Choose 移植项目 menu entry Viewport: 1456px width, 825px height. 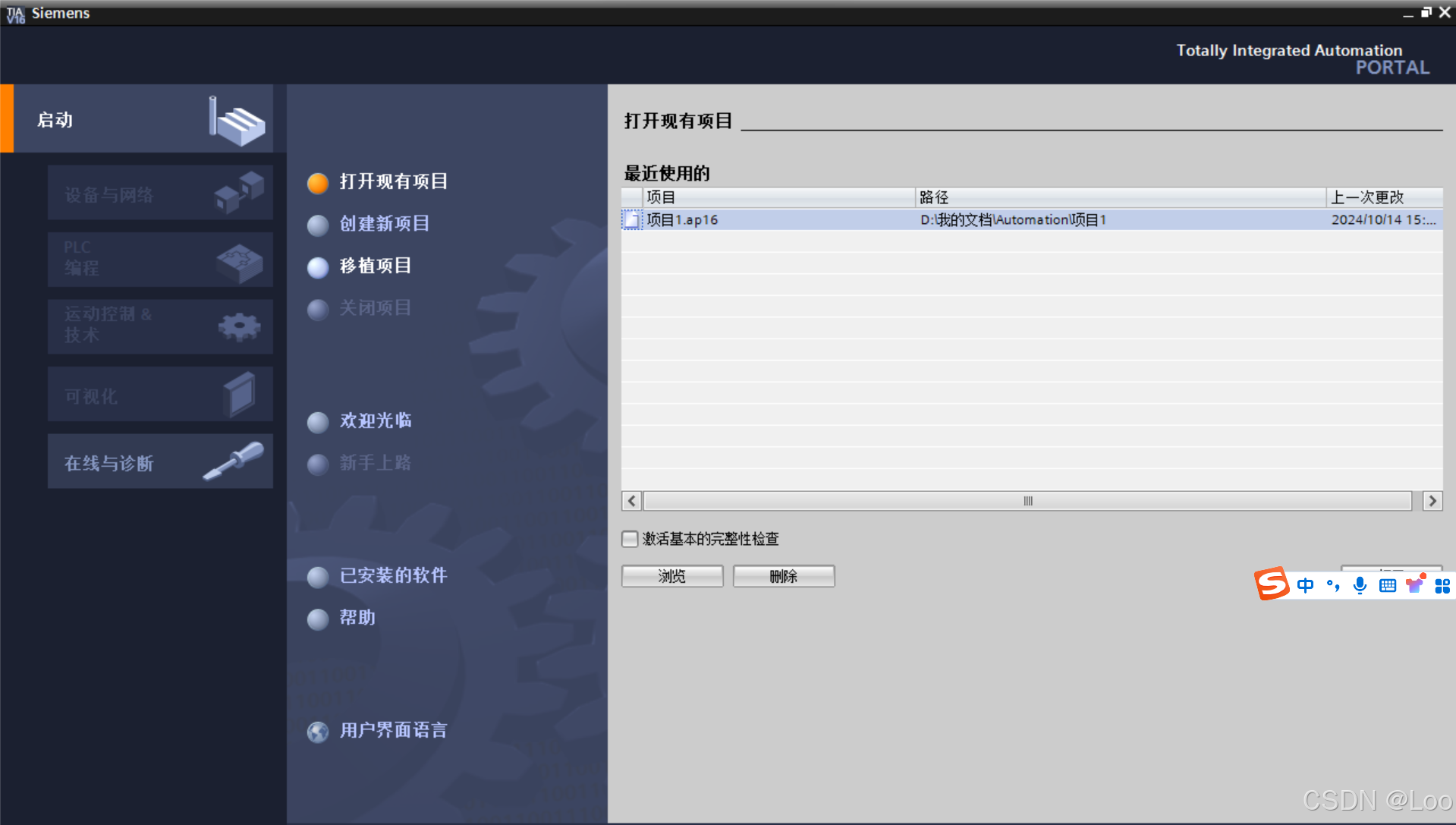[376, 266]
